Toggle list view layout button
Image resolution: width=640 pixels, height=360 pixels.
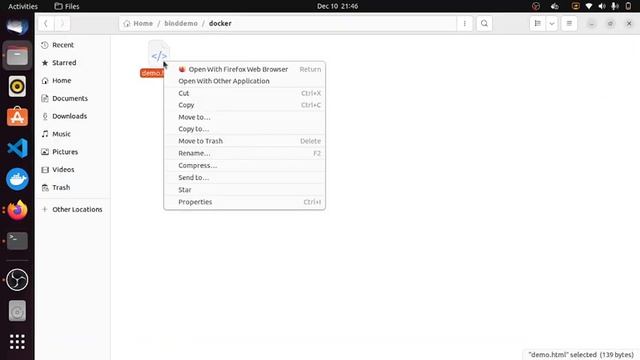tap(538, 23)
